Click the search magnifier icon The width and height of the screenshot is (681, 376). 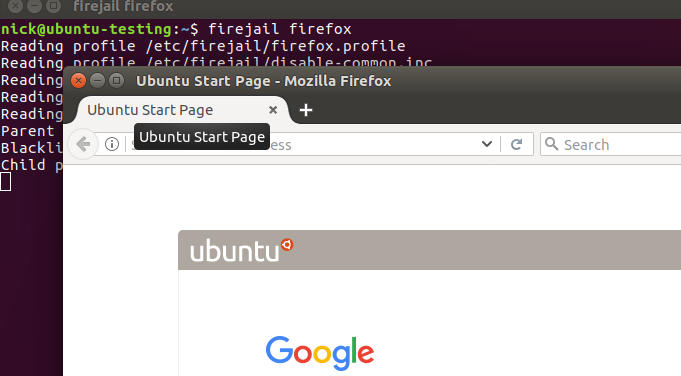(x=551, y=144)
